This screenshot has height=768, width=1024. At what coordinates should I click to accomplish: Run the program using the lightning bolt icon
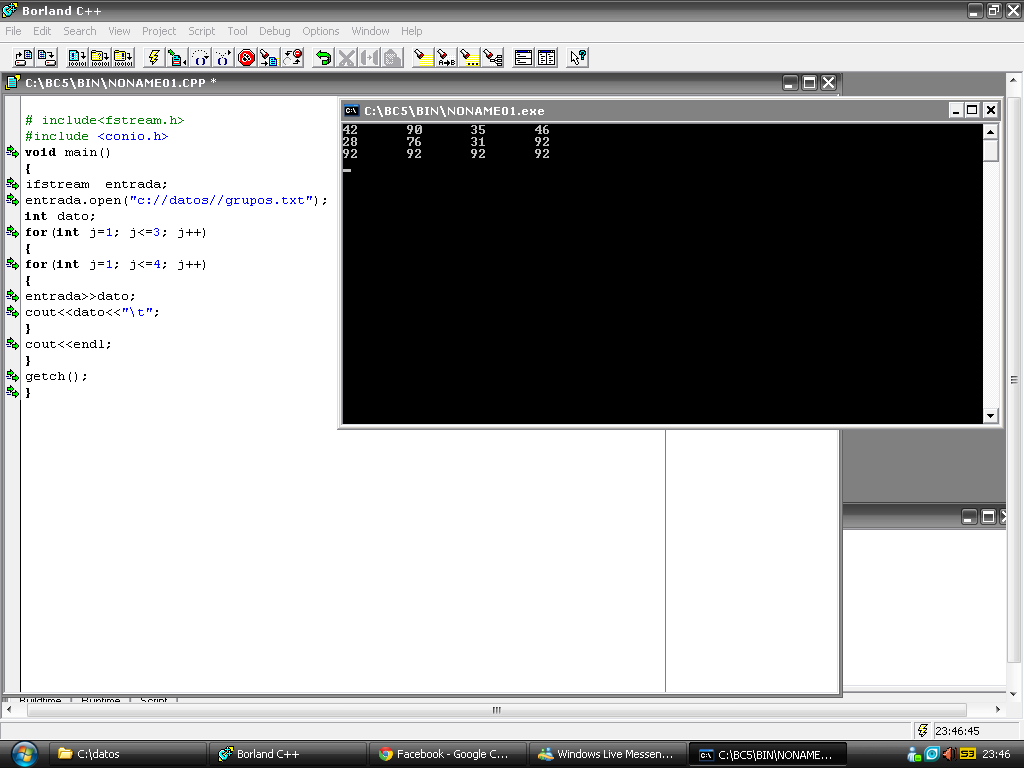click(153, 57)
